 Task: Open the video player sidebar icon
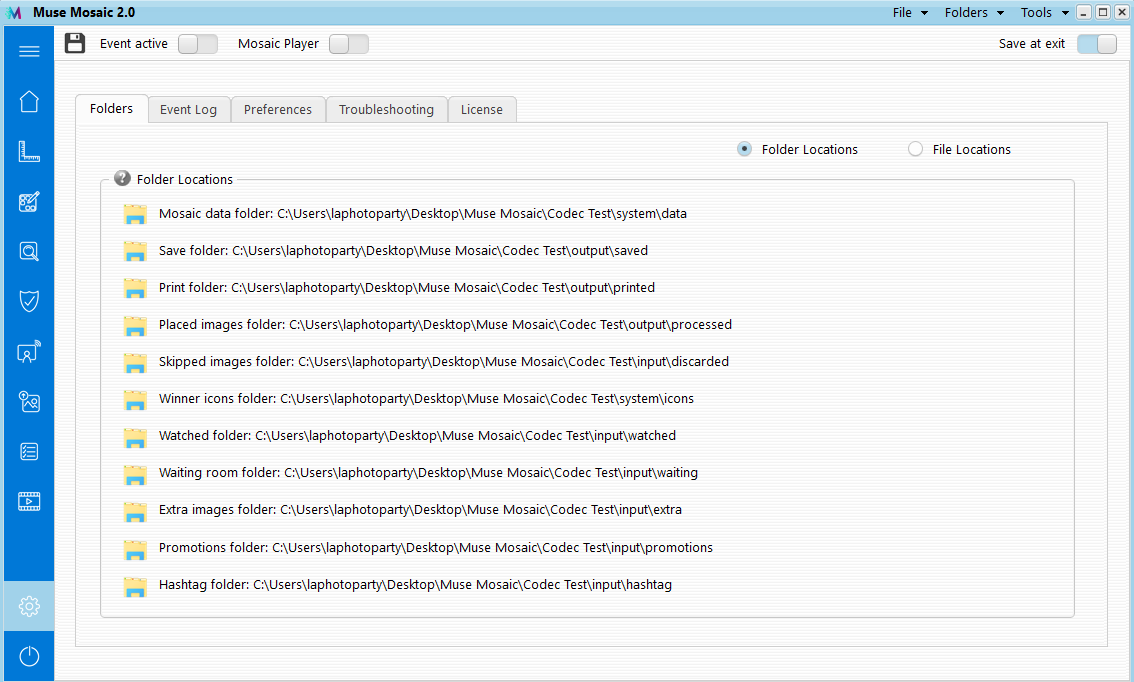point(29,501)
